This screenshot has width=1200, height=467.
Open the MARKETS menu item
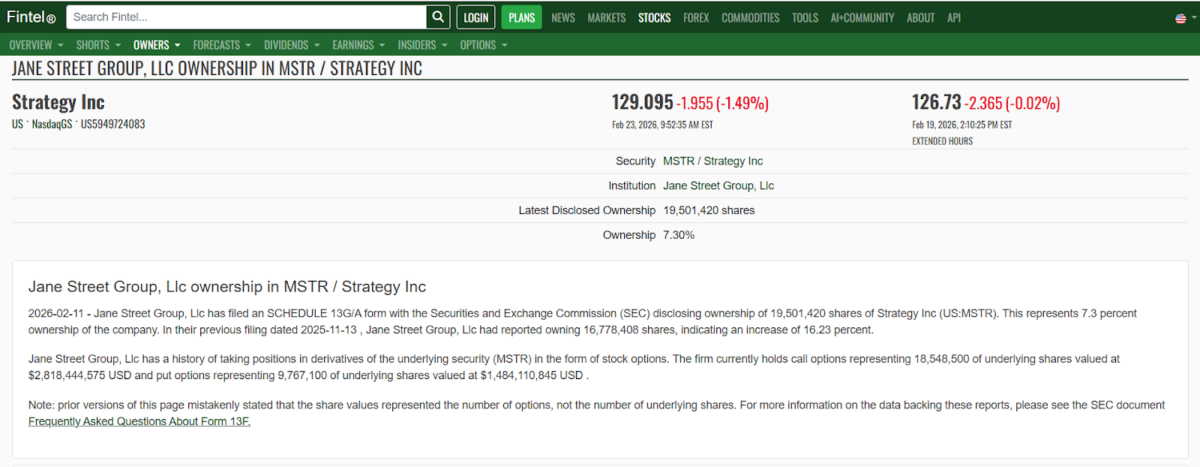pos(607,18)
